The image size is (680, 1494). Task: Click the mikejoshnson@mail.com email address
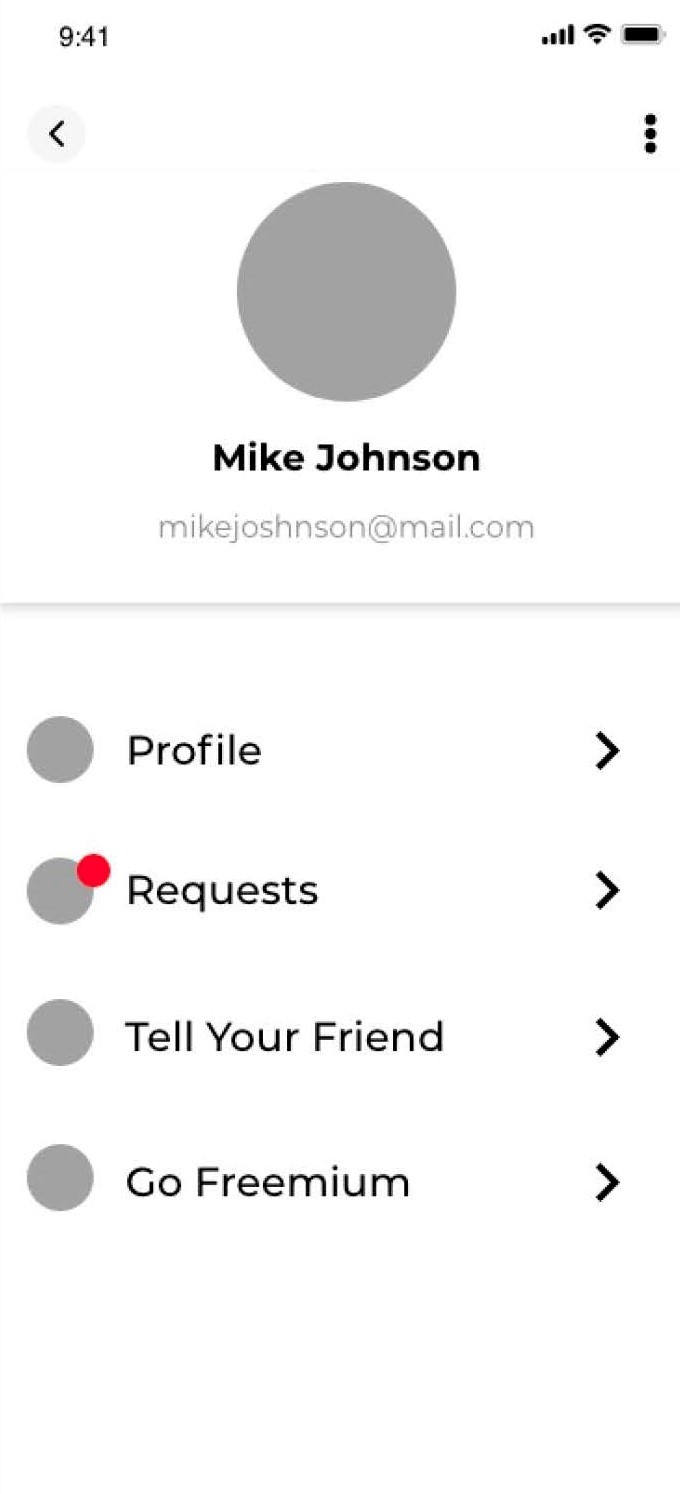[x=346, y=527]
